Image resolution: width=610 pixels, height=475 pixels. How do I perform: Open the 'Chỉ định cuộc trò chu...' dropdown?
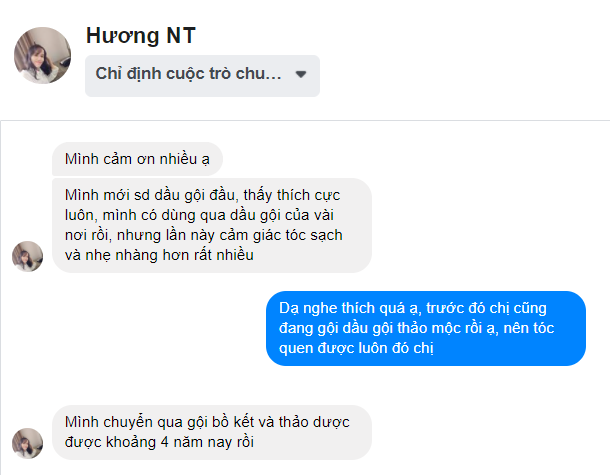(190, 74)
